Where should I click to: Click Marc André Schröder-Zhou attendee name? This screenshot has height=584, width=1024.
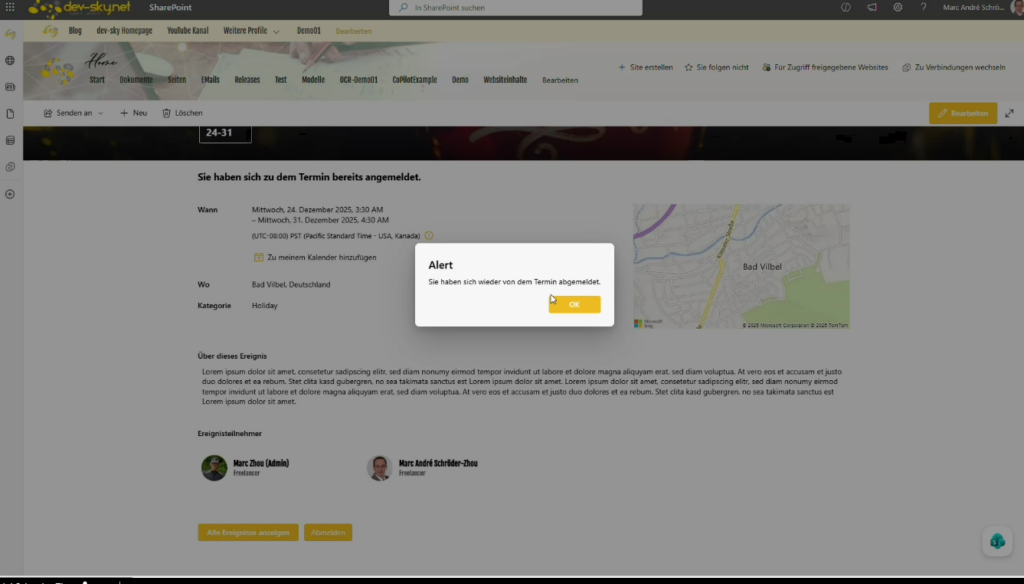[438, 463]
